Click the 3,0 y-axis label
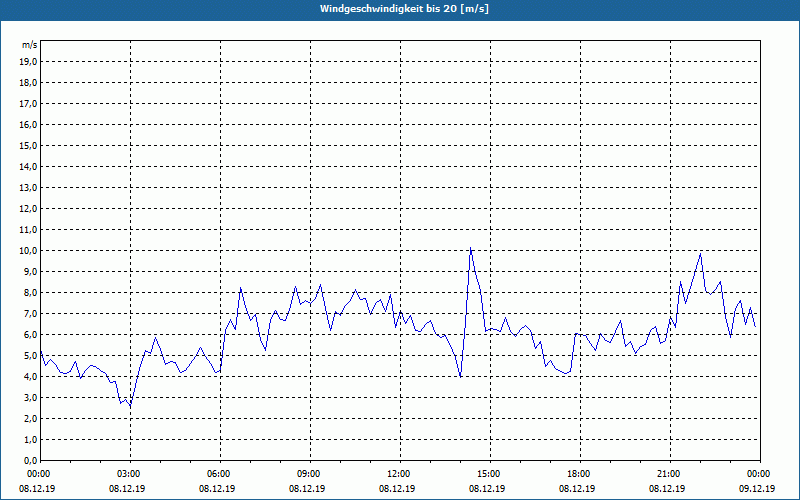Screen dimensions: 800x500 pos(31,397)
